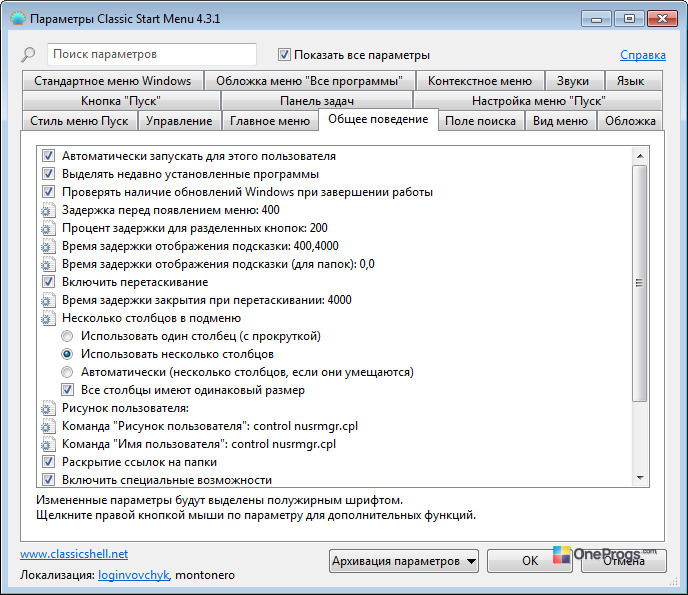Click gear icon beside Задержка перед появлением меню
Viewport: 688px width, 595px height.
48,210
